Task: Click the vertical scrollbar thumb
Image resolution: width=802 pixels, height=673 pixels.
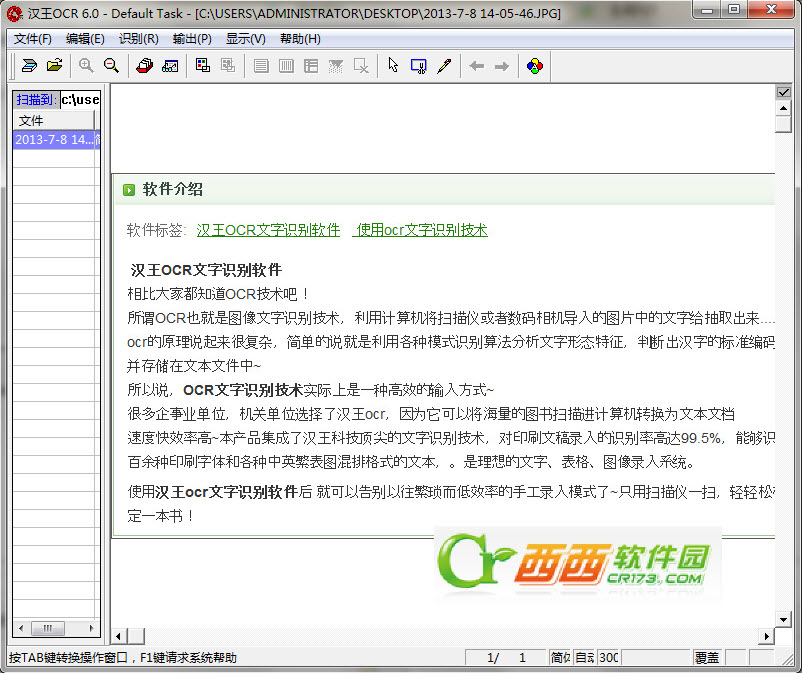Action: [783, 124]
